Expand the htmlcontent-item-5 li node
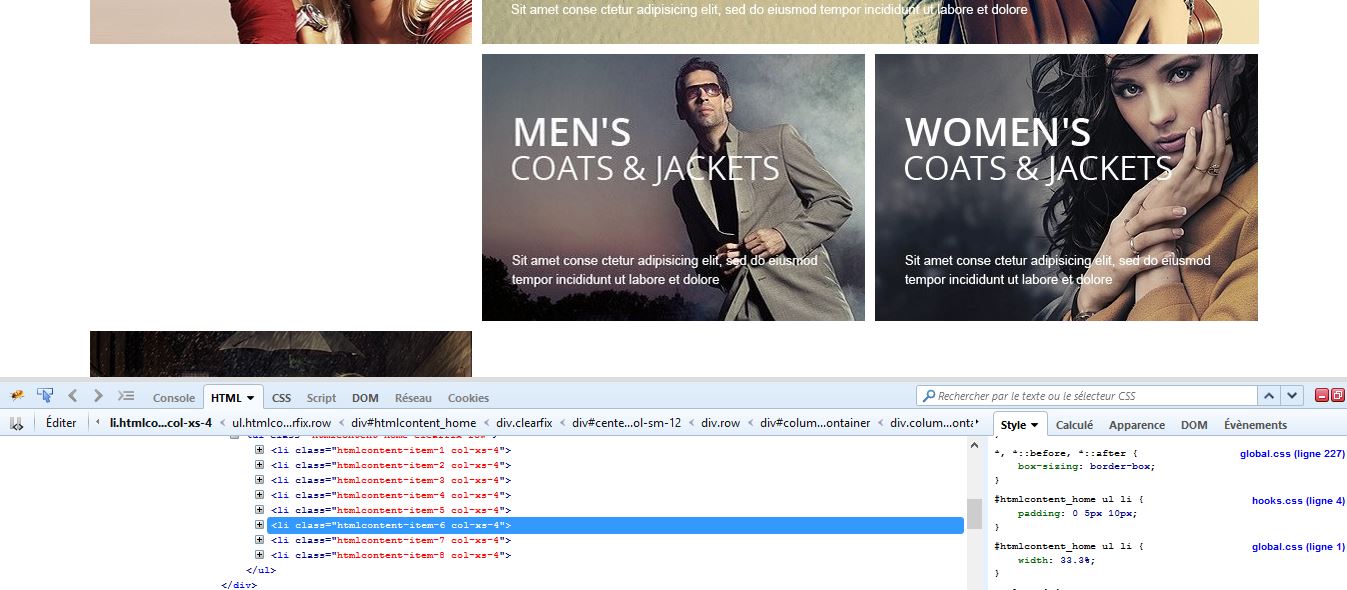Viewport: 1347px width, 590px height. (x=259, y=510)
